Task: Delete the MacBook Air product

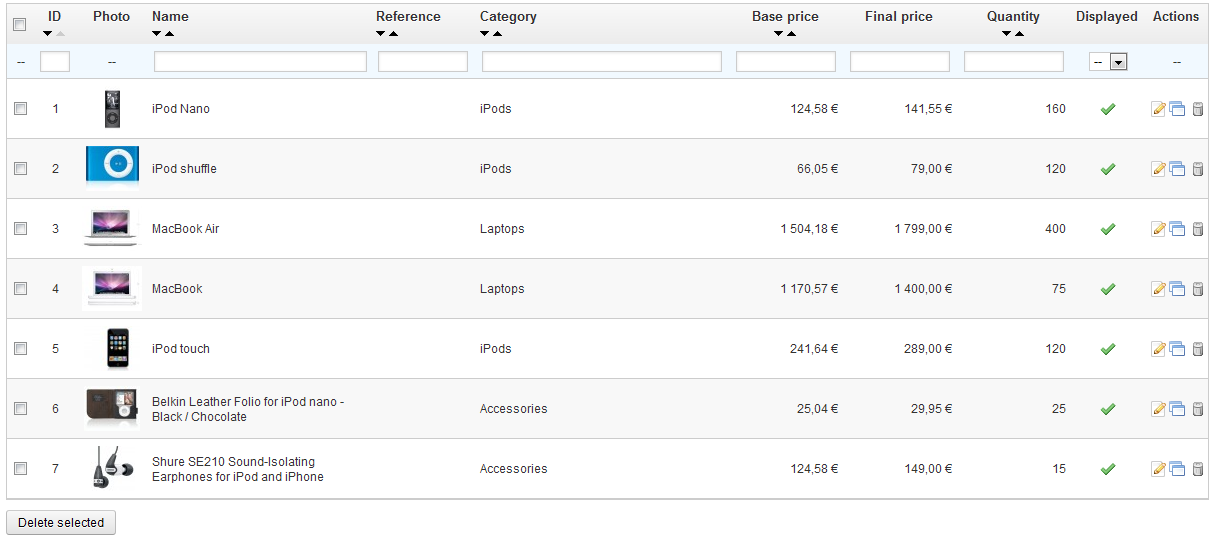Action: [x=1197, y=229]
